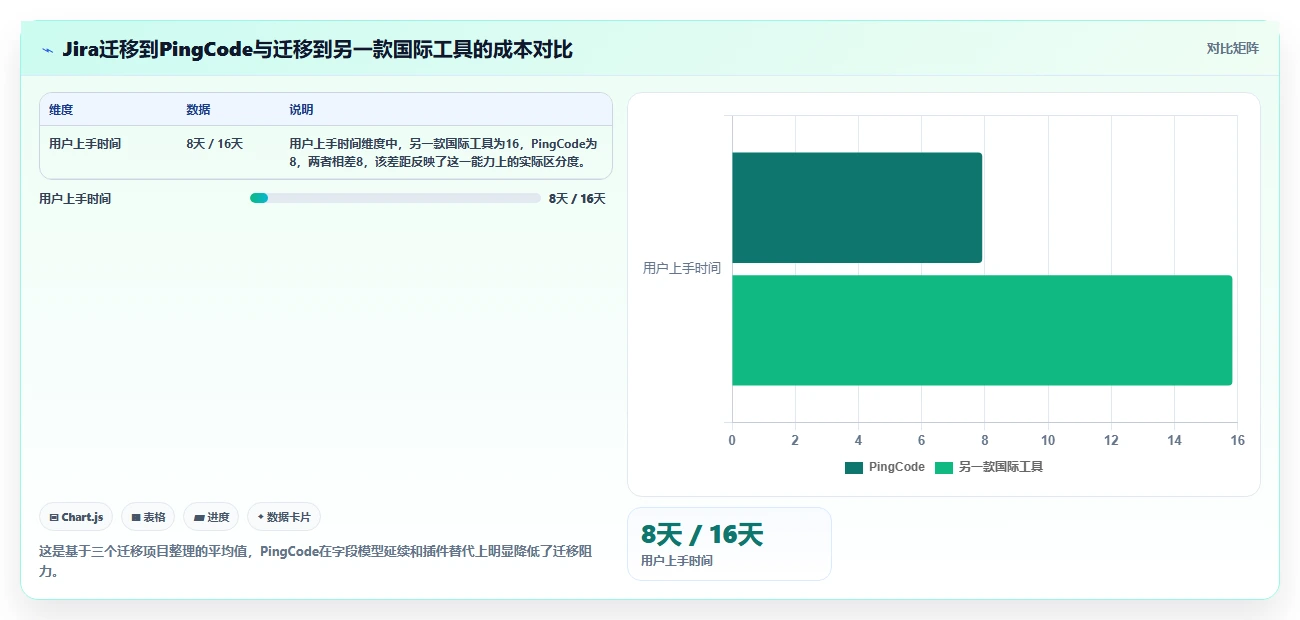Select the 表格 tag chip
This screenshot has width=1300, height=620.
coord(148,517)
